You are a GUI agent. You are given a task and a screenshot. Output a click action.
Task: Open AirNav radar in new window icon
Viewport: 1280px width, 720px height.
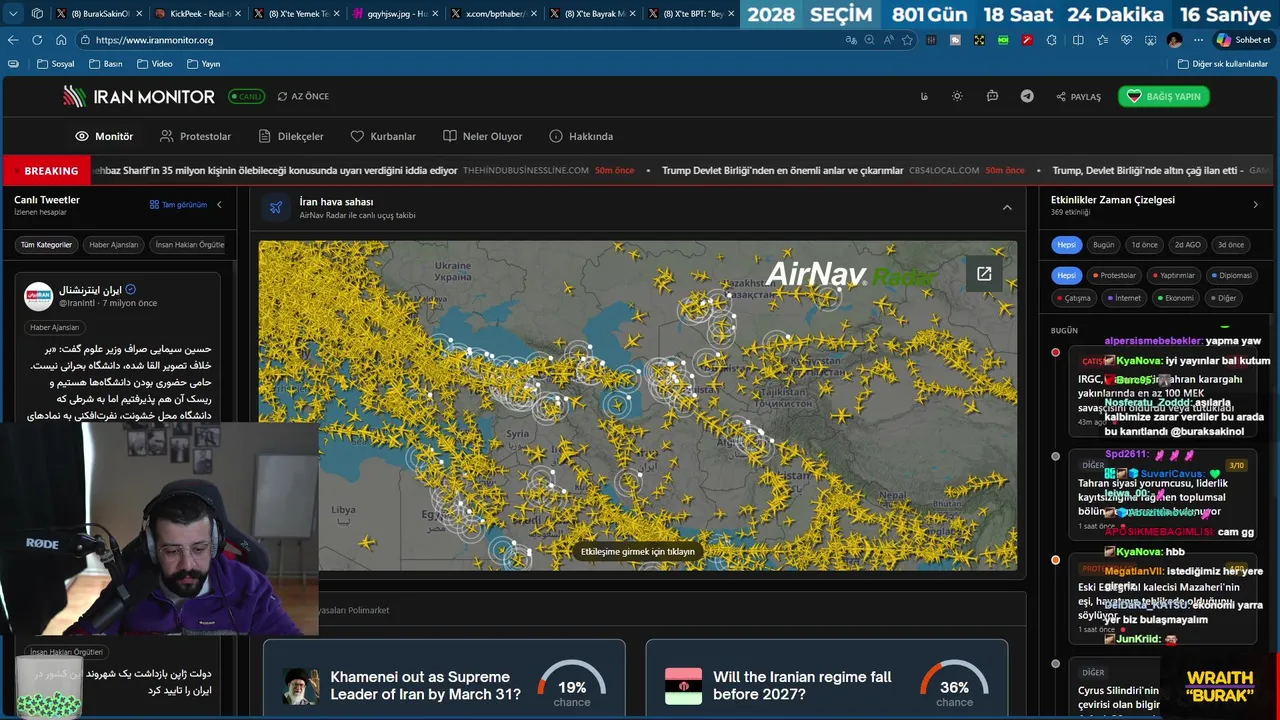984,273
